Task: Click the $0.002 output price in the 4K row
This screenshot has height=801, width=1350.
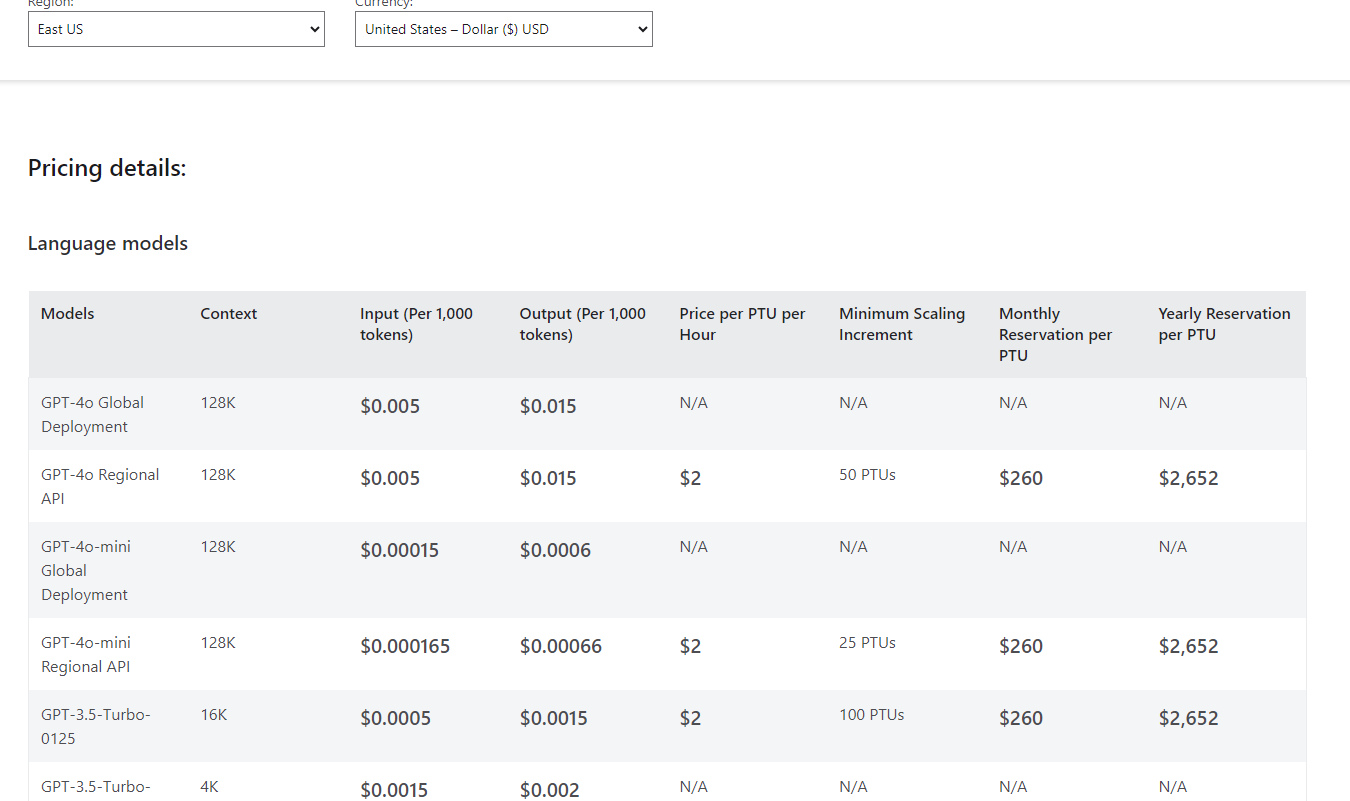Action: [549, 790]
